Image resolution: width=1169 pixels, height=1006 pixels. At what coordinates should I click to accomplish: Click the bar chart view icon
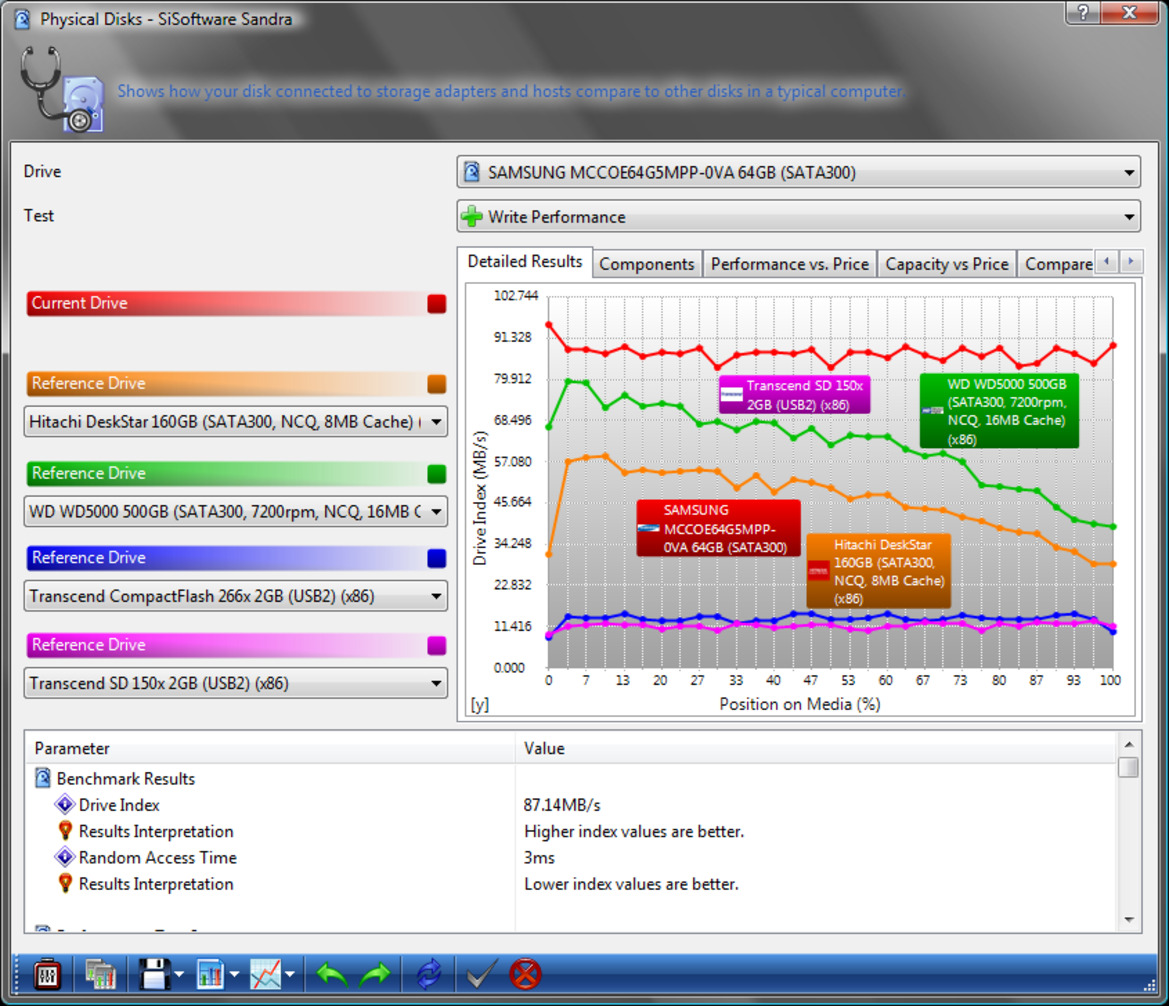(210, 974)
